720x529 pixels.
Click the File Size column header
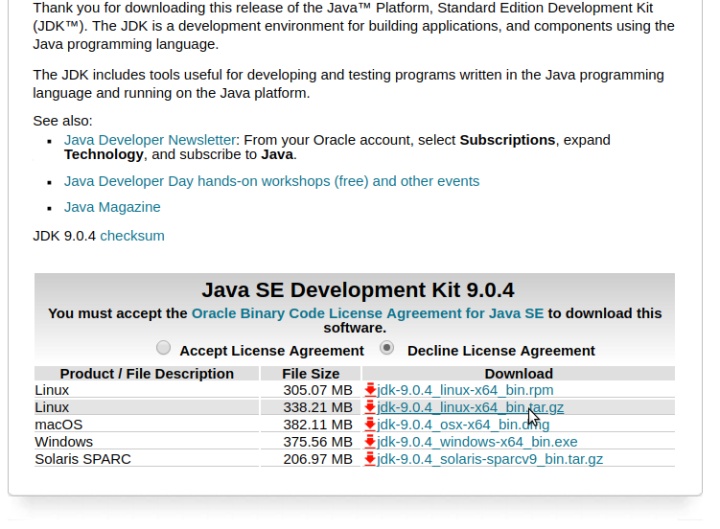(311, 373)
